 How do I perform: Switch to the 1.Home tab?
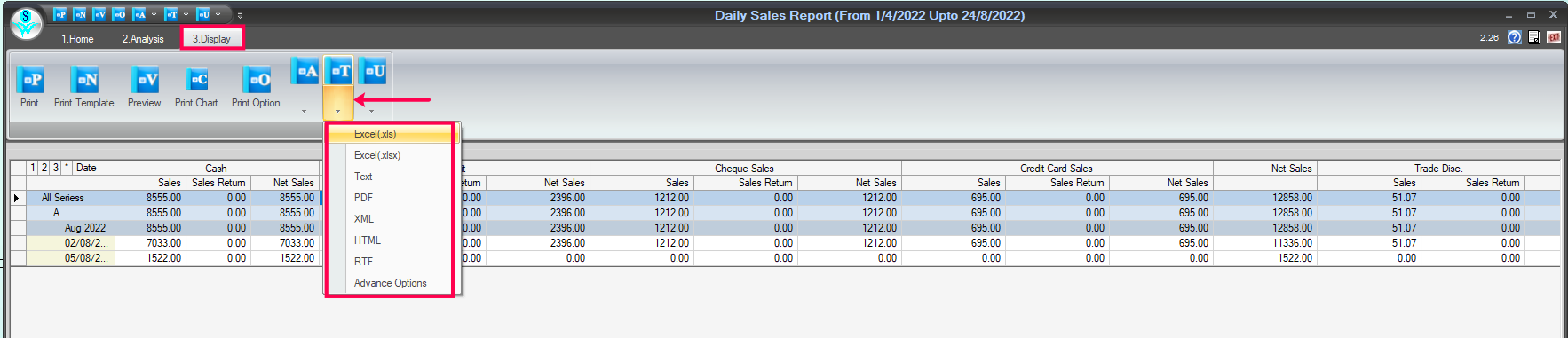tap(77, 39)
